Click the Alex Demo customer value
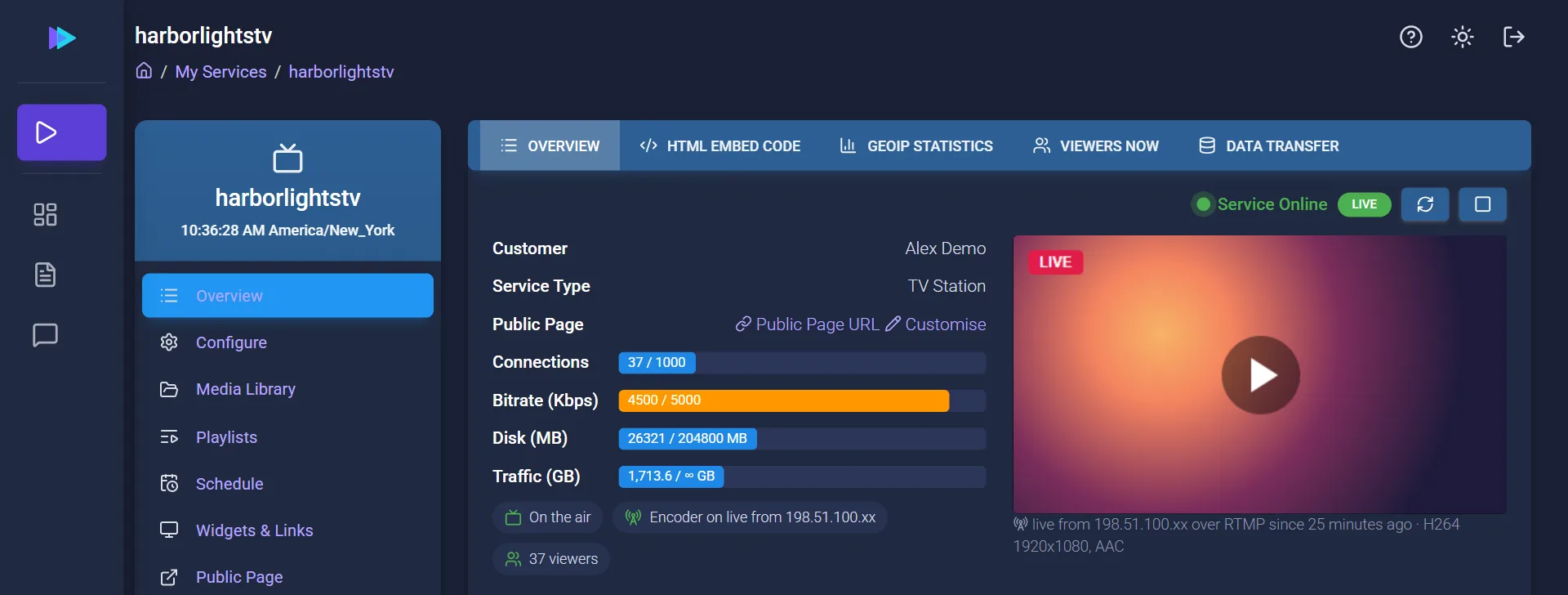 pos(945,248)
